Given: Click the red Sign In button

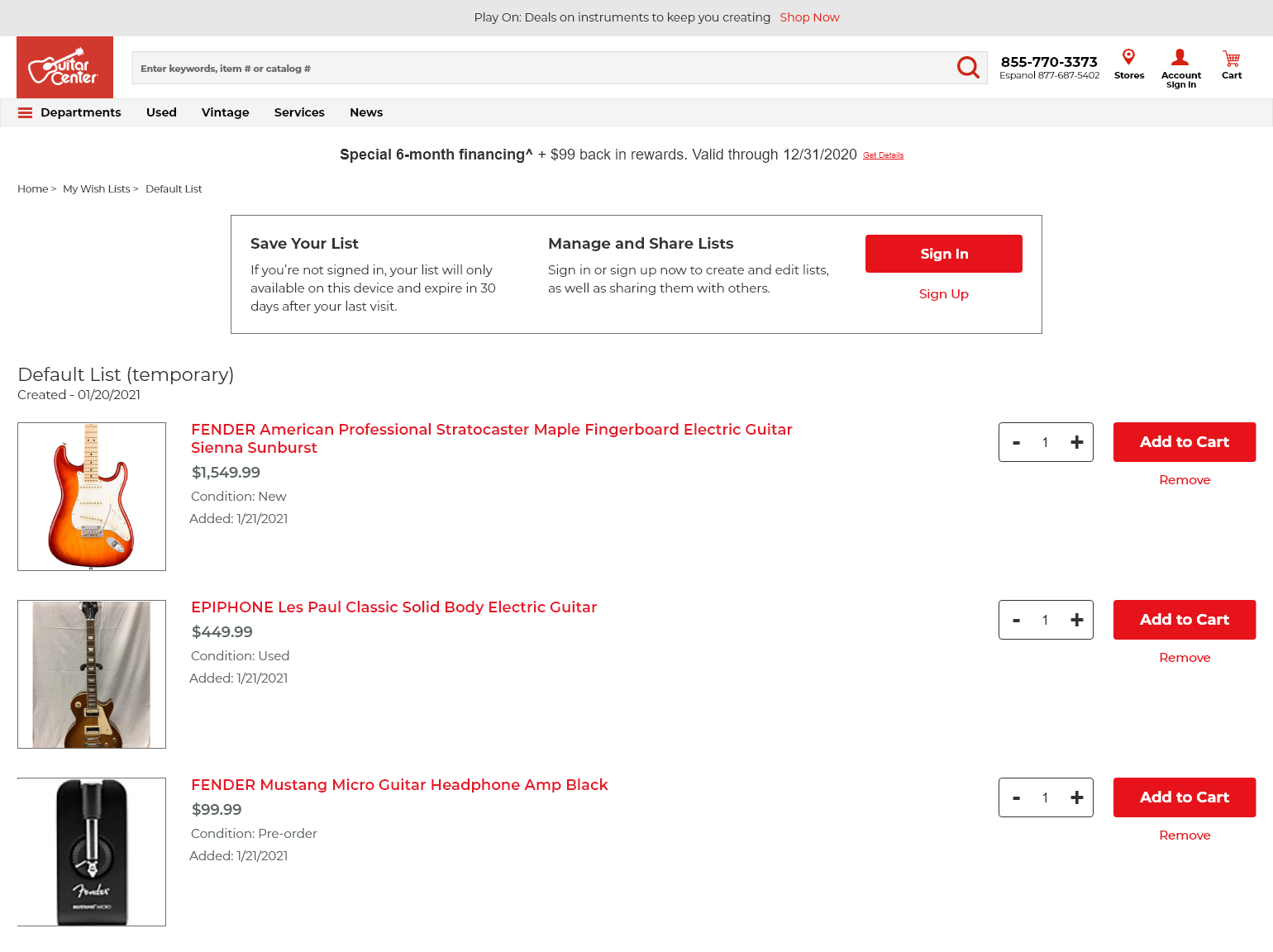Looking at the screenshot, I should [944, 254].
